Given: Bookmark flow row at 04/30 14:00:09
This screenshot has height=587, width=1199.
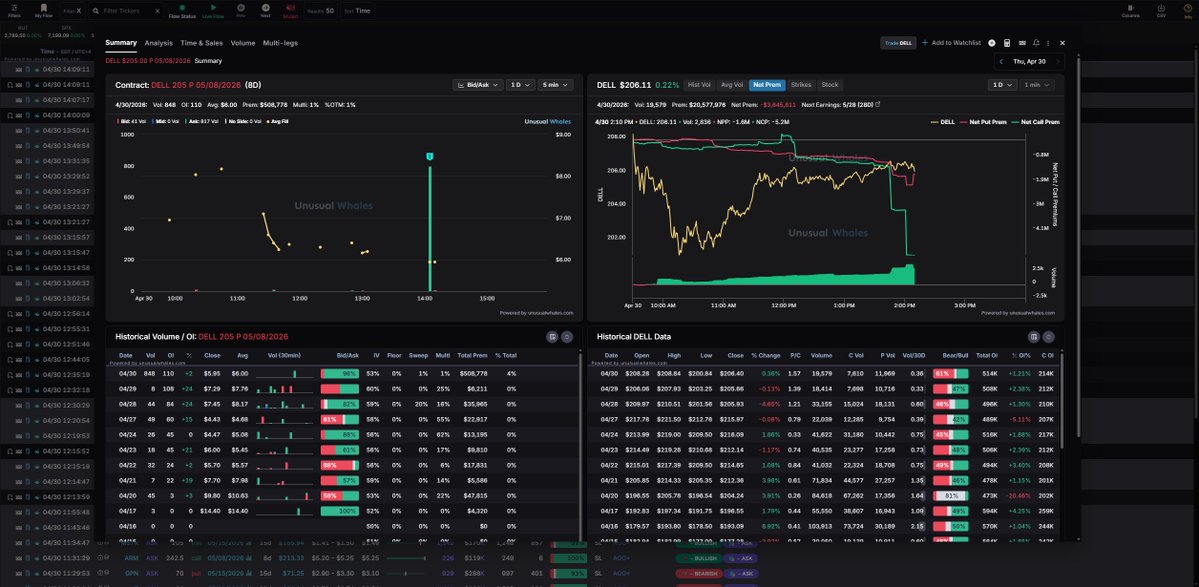Looking at the screenshot, I should tap(11, 115).
